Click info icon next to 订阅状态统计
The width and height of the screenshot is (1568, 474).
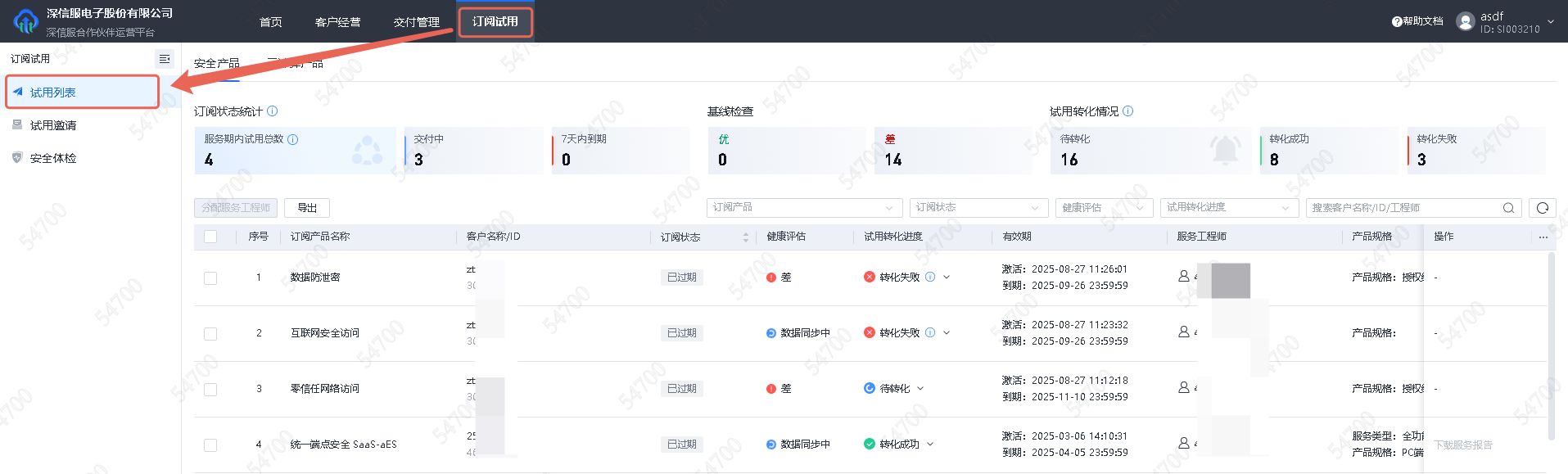coord(273,111)
